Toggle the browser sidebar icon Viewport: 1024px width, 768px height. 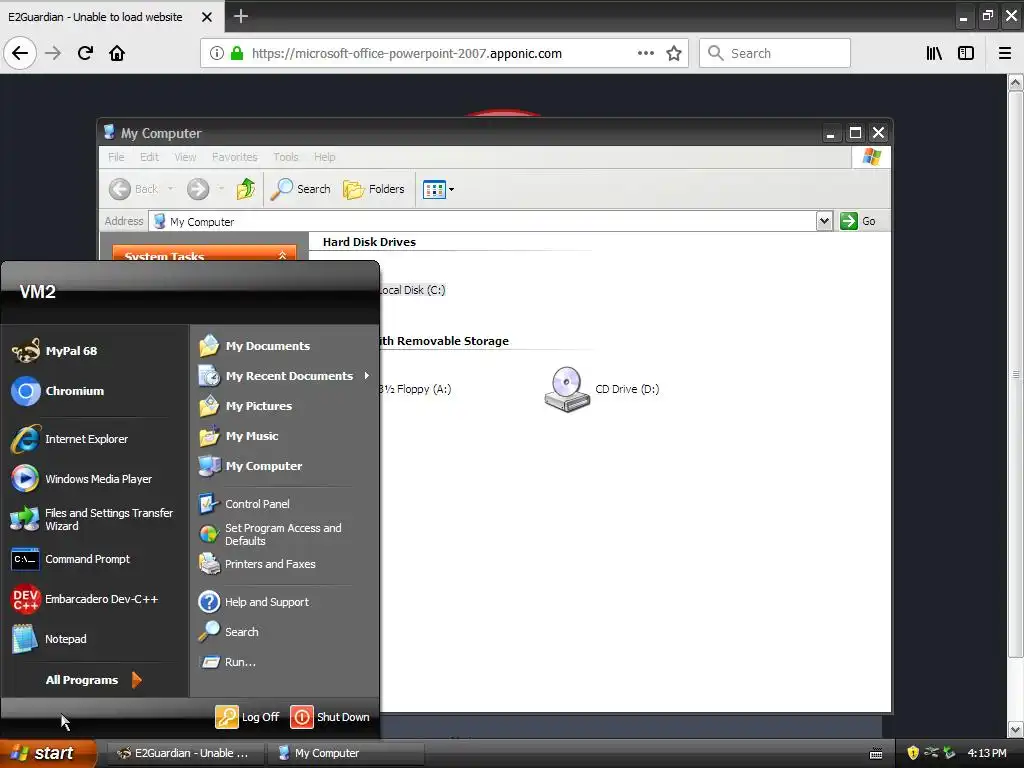[x=966, y=53]
